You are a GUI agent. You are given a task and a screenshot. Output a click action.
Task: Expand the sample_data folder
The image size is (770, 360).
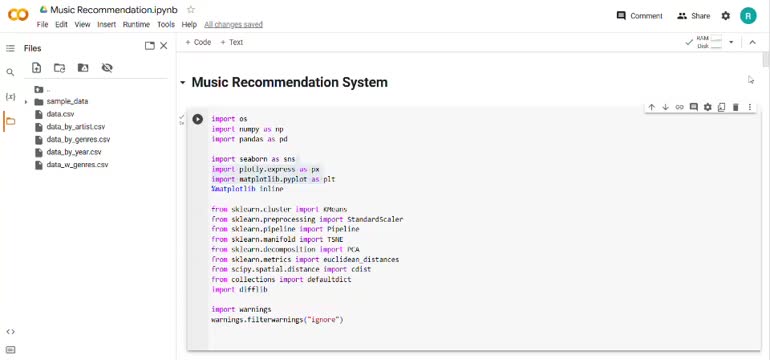point(26,102)
